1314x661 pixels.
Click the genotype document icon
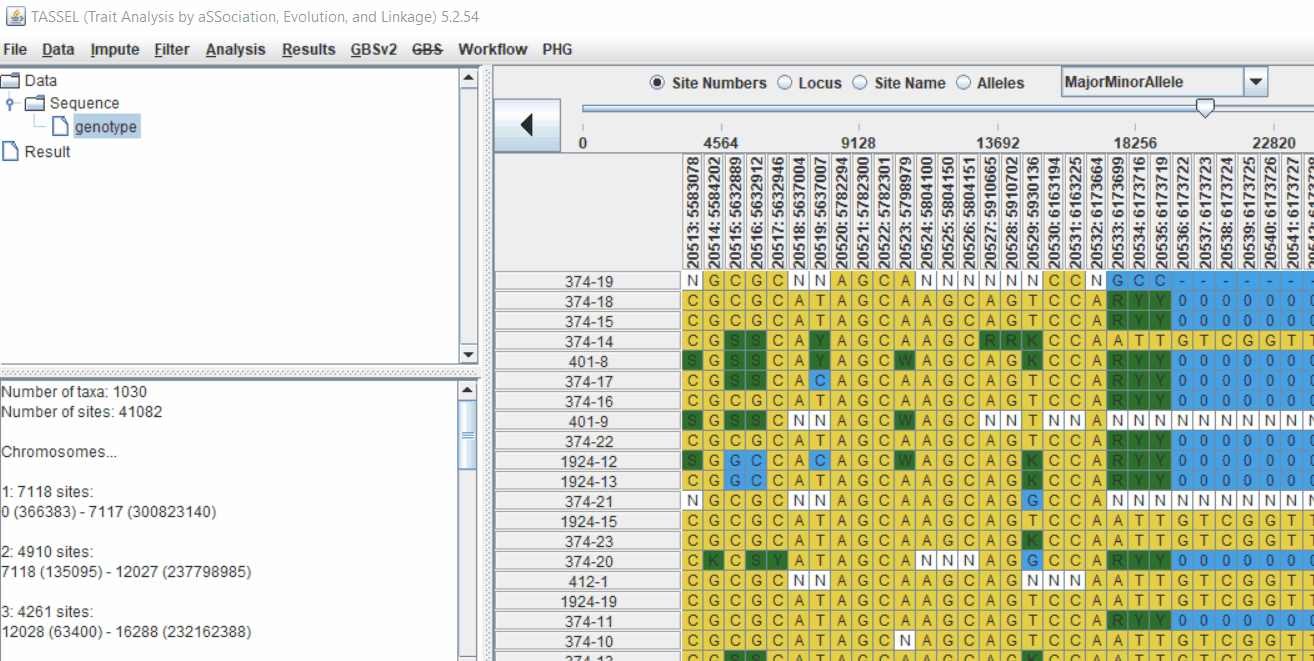[61, 127]
